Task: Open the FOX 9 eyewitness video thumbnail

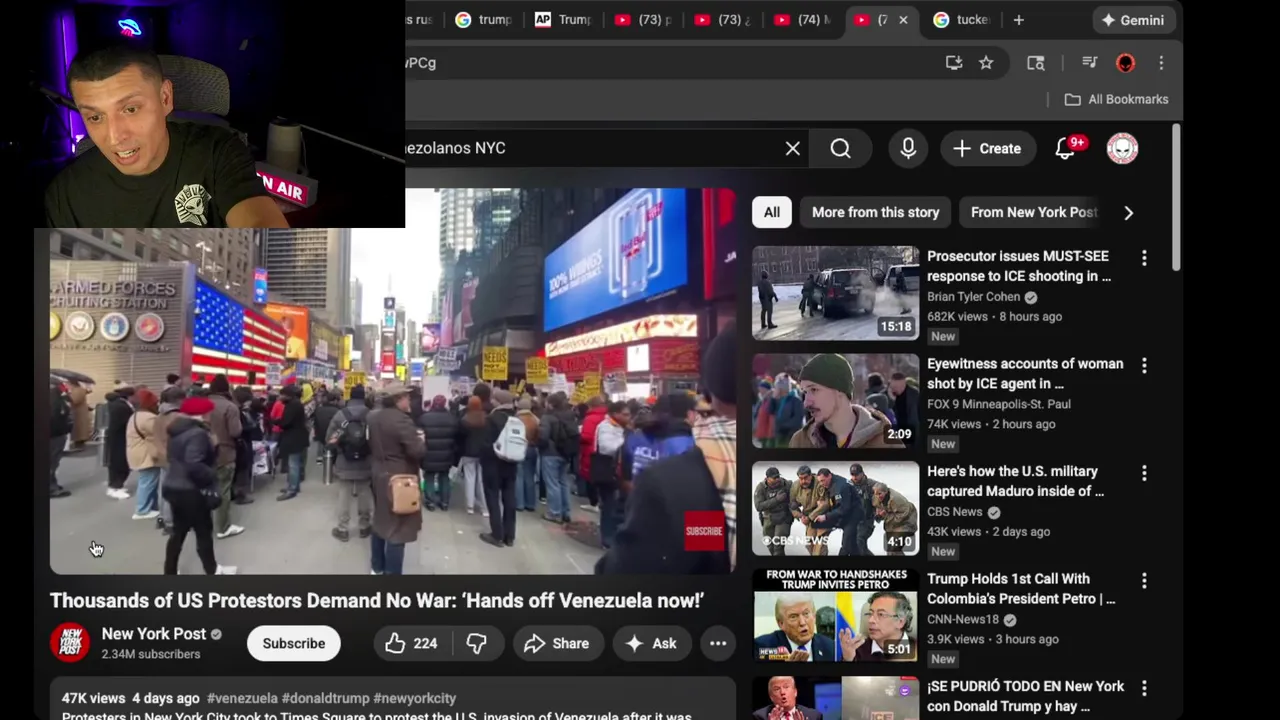Action: [x=835, y=400]
